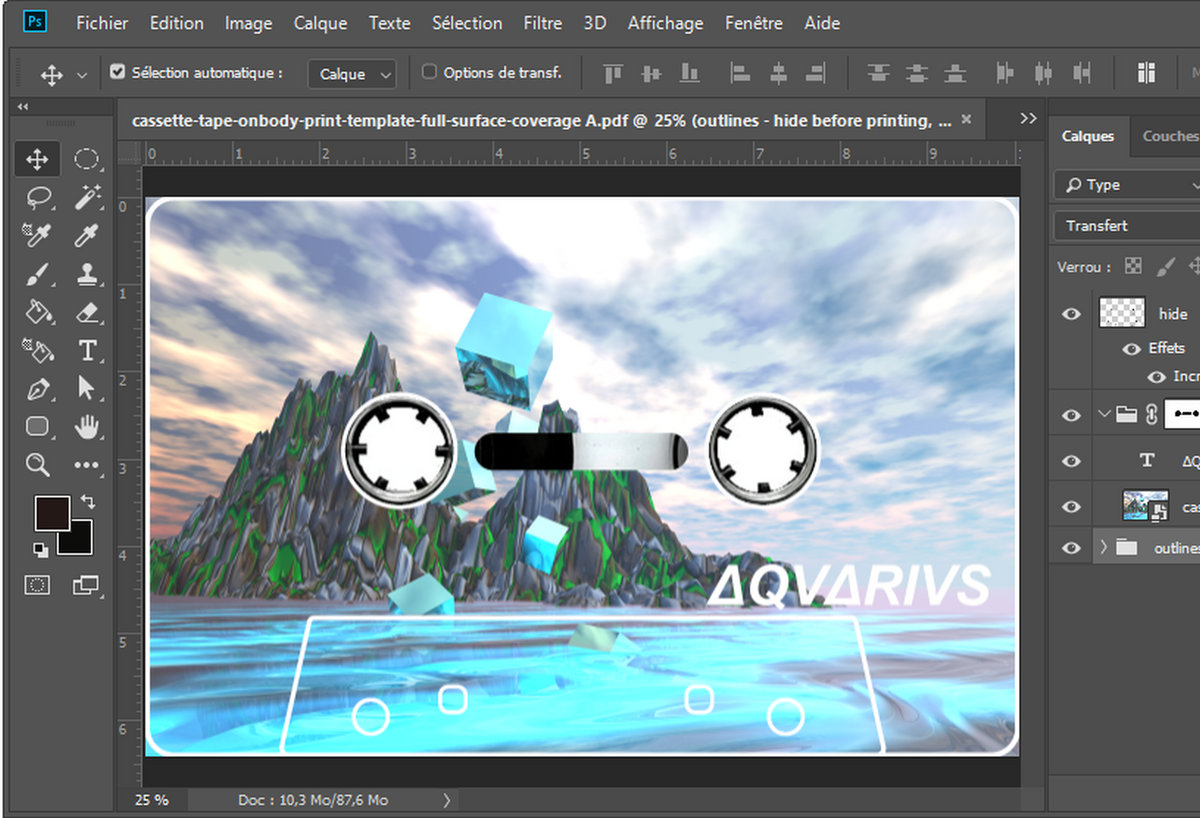This screenshot has height=818, width=1200.
Task: Select the Lasso tool
Action: pyautogui.click(x=38, y=197)
